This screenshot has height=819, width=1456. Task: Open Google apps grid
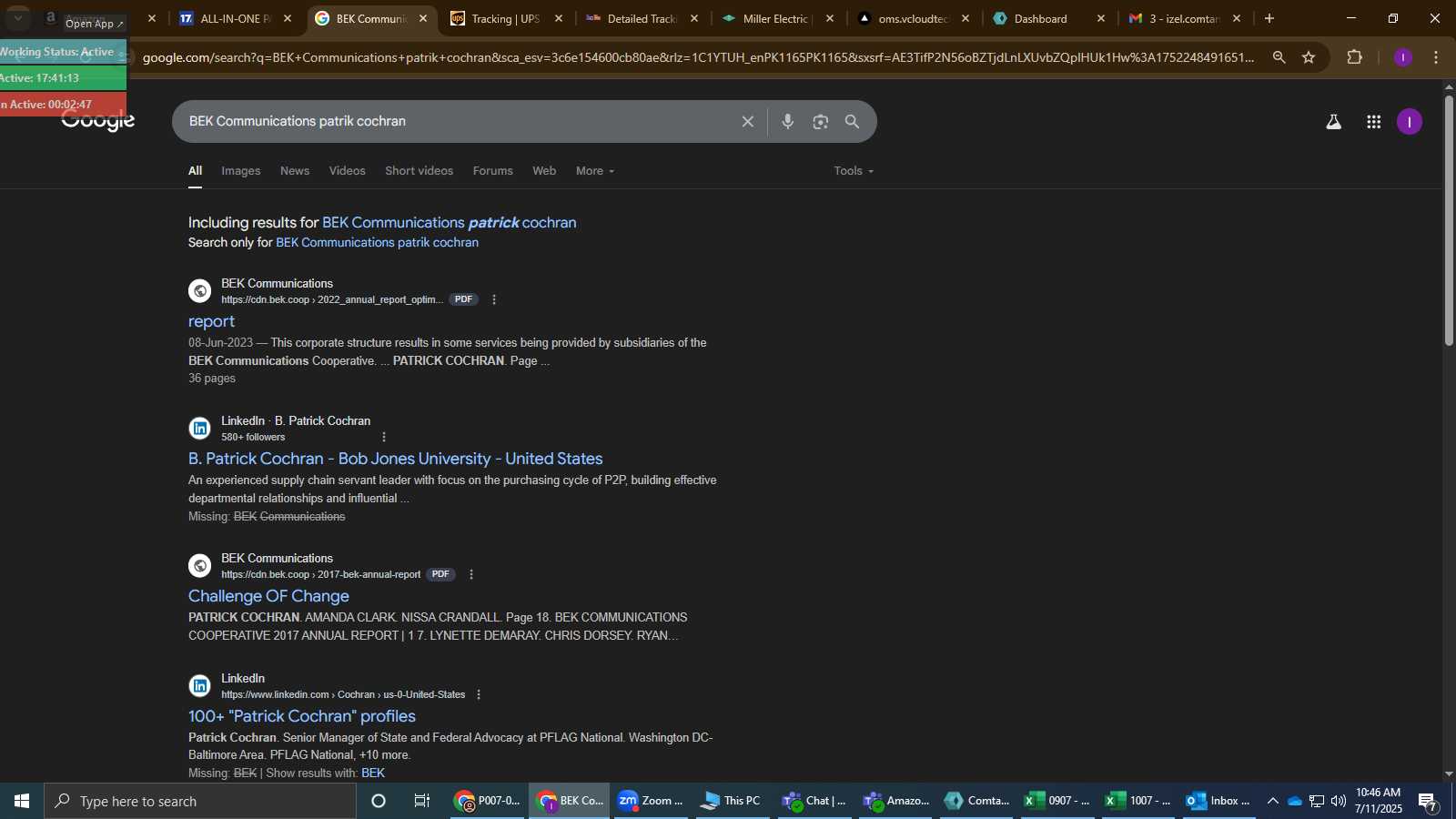[x=1374, y=122]
